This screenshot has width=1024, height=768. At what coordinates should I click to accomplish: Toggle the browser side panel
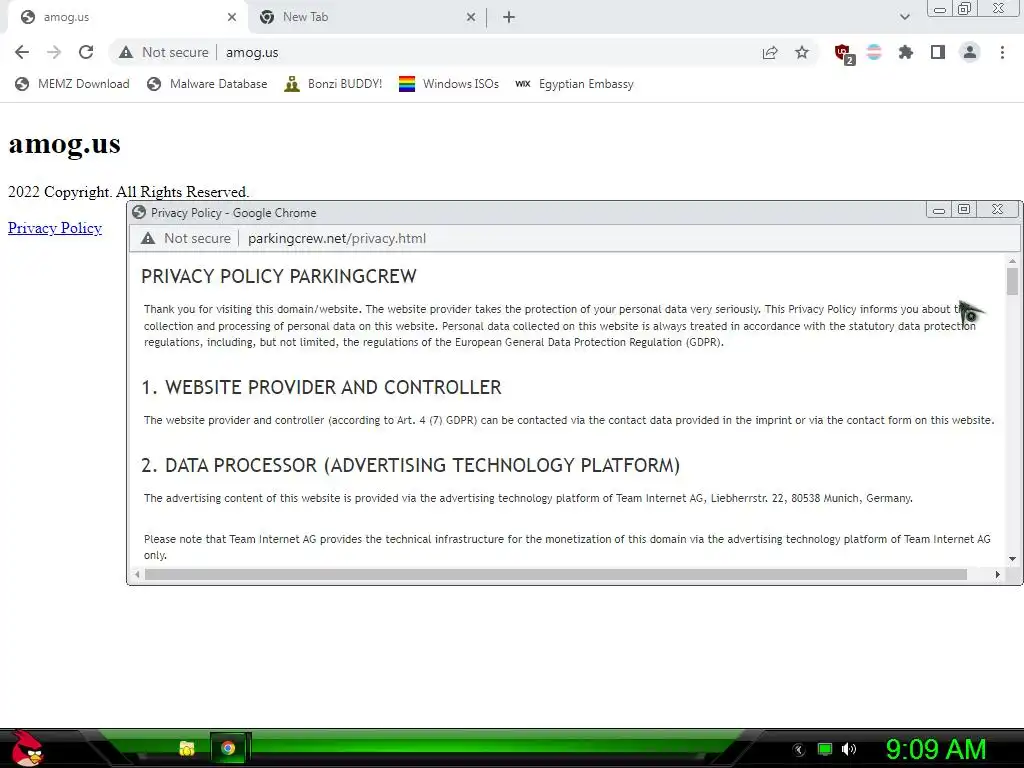938,52
